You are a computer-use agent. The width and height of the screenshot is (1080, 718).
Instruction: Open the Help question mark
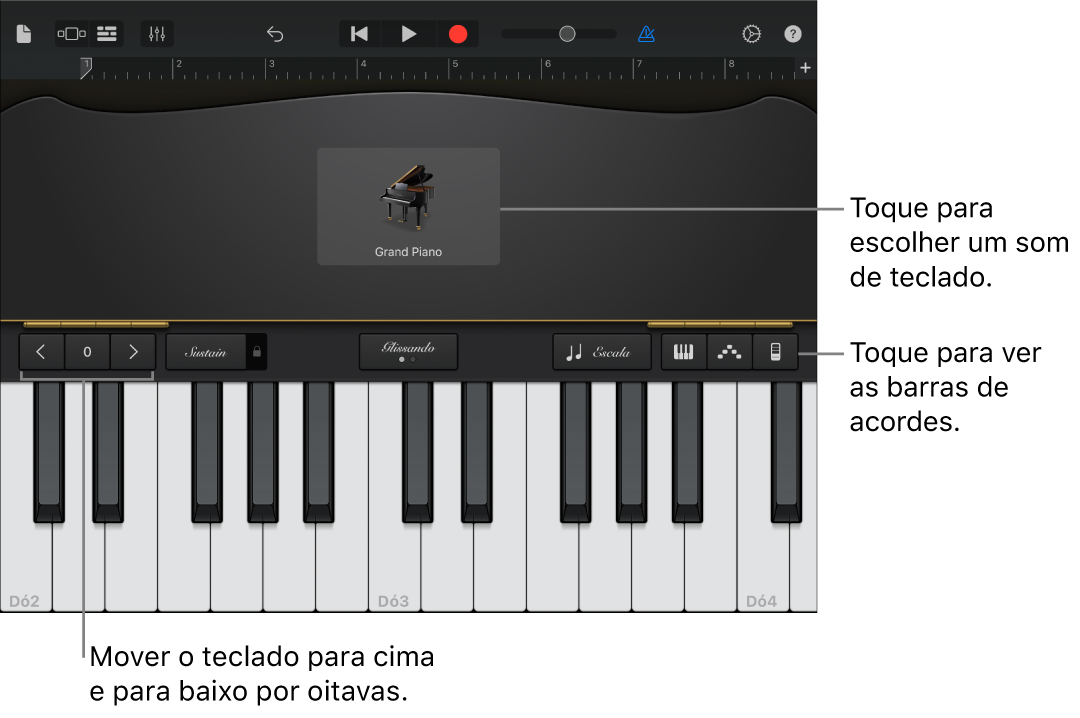tap(792, 33)
